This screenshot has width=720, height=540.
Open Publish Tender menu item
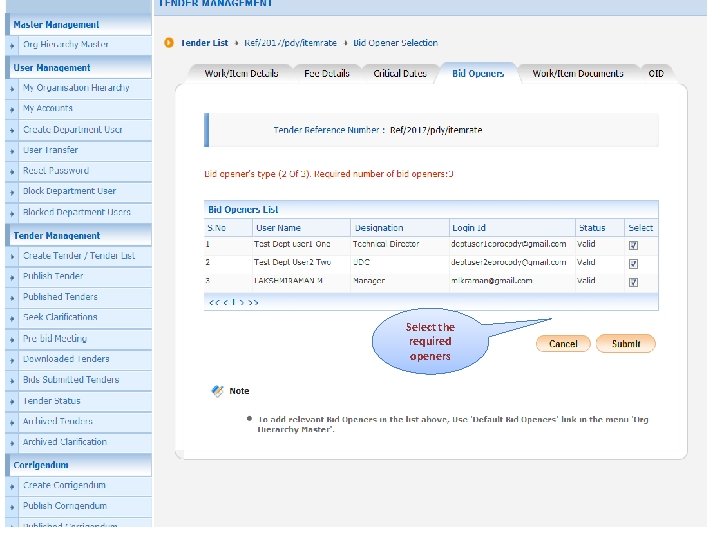tap(53, 276)
